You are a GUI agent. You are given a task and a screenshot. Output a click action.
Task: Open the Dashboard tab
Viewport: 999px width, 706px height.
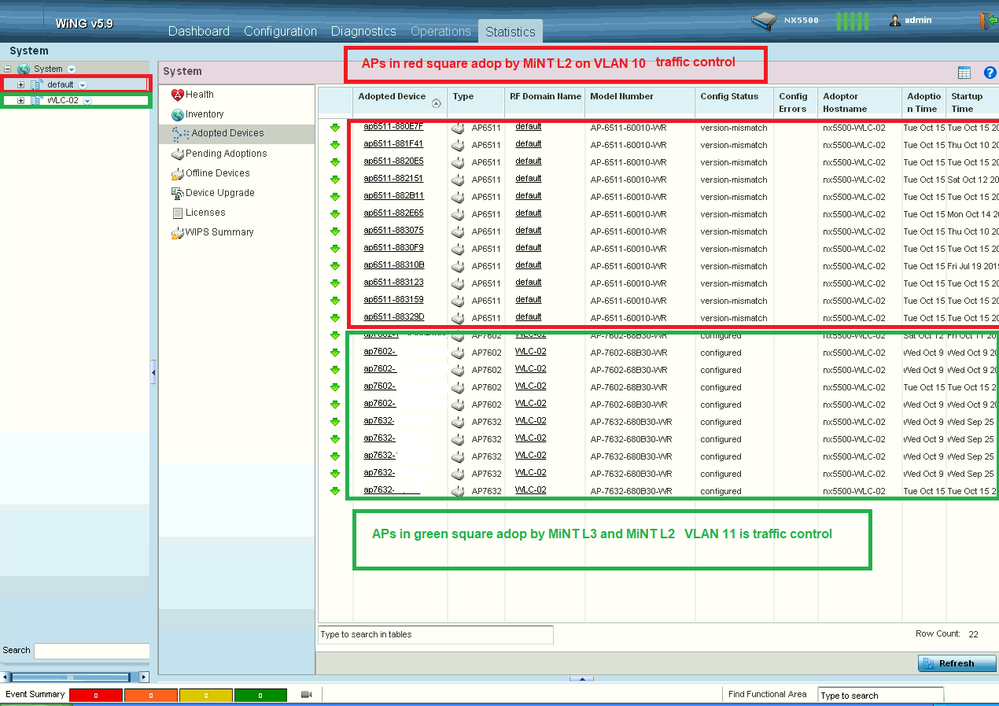(x=198, y=31)
